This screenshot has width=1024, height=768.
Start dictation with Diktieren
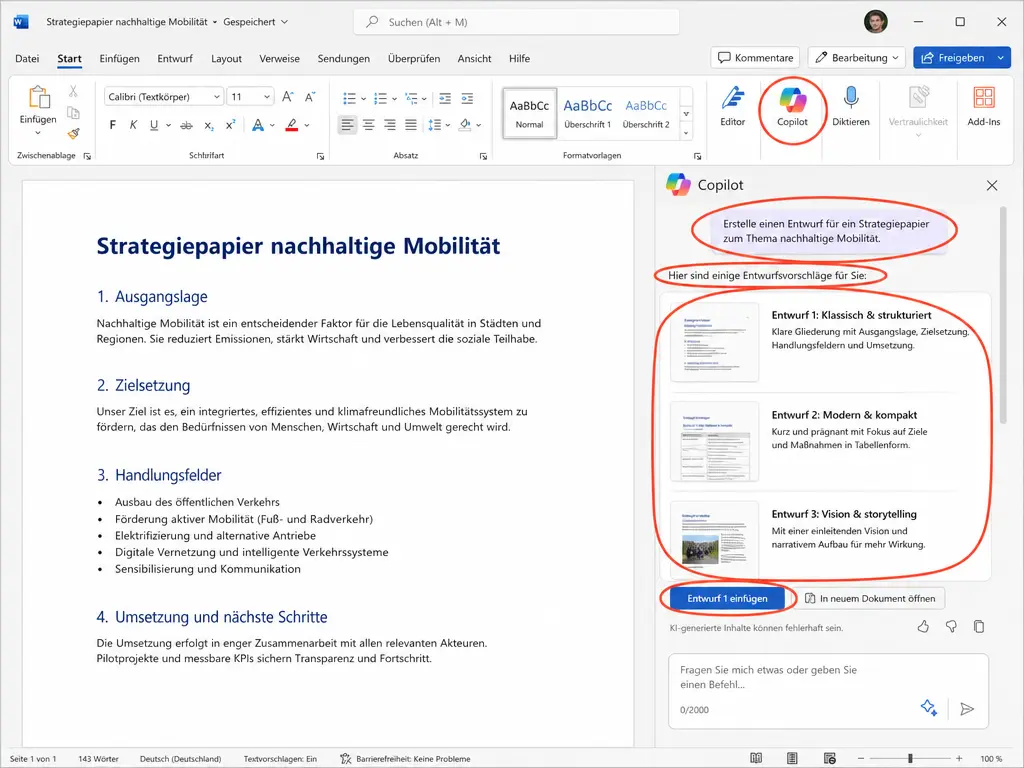850,107
